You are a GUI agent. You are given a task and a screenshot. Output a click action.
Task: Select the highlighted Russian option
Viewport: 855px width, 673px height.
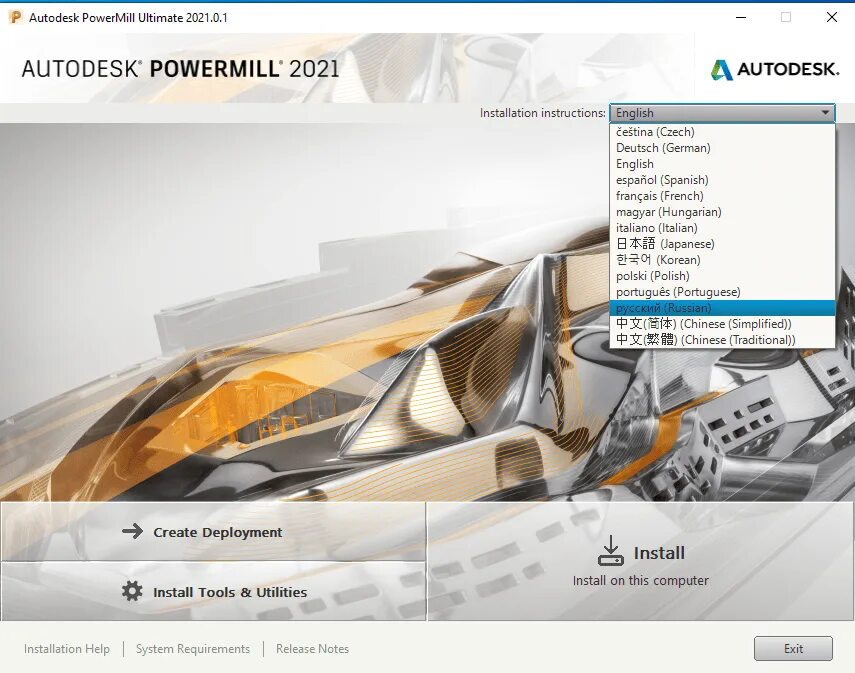[x=722, y=308]
